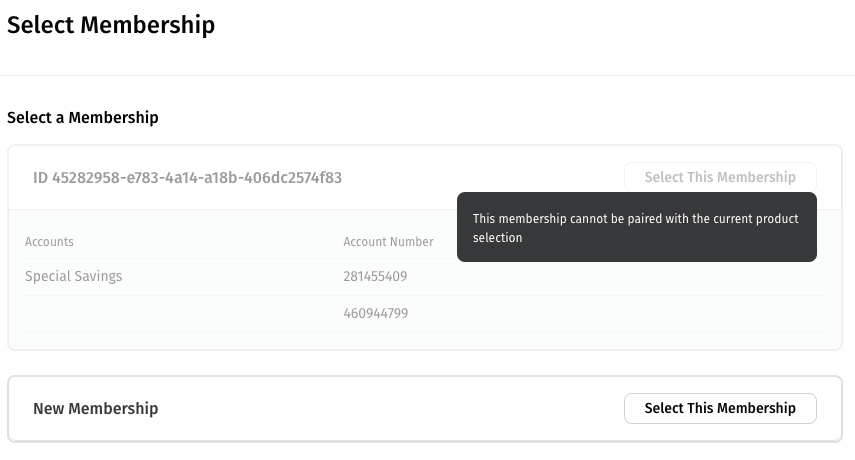The height and width of the screenshot is (460, 855).
Task: Select the New Membership option button
Action: point(720,408)
